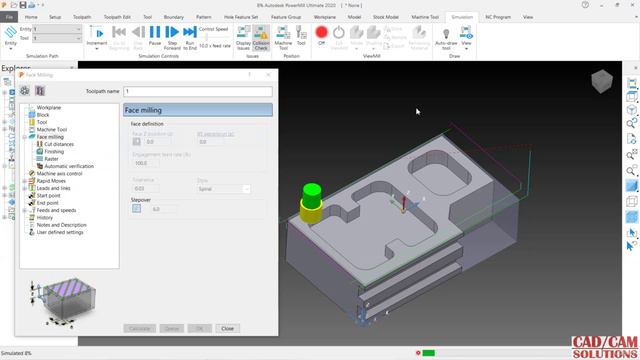The height and width of the screenshot is (360, 640).
Task: Click the copy toolpath icon beside the gear
Action: (x=40, y=91)
